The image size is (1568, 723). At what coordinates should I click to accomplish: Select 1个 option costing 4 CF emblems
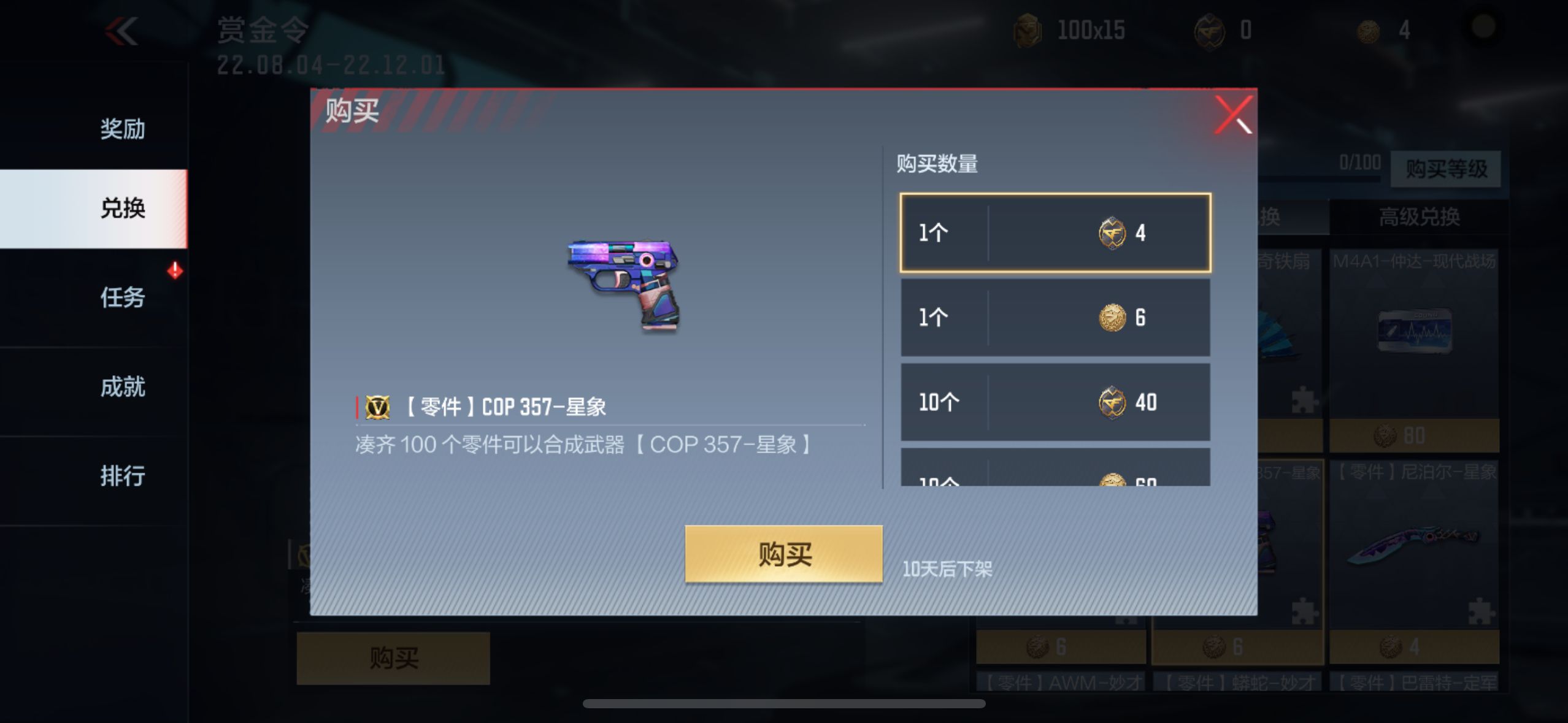pyautogui.click(x=1055, y=233)
